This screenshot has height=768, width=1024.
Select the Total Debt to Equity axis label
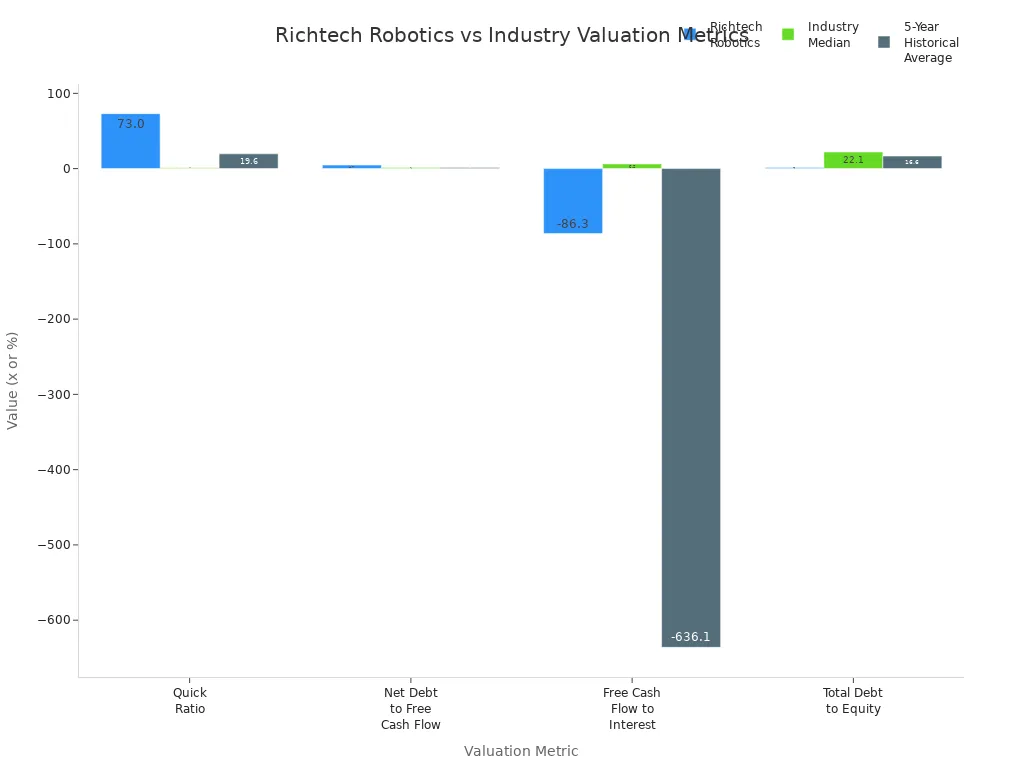point(852,700)
